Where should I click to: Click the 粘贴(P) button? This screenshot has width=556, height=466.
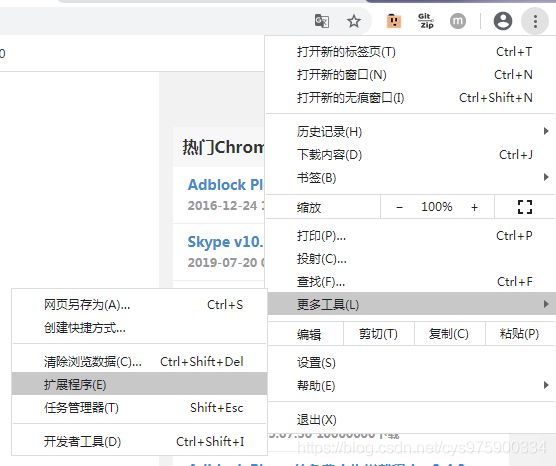[x=519, y=334]
